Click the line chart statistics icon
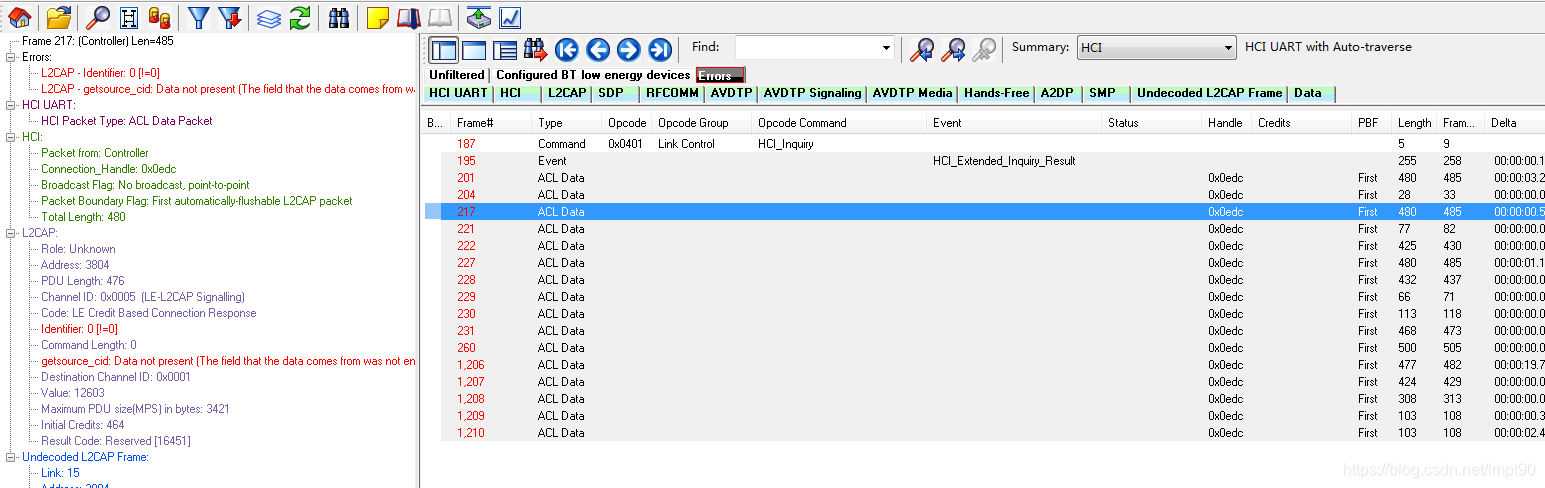Image resolution: width=1545 pixels, height=488 pixels. 510,16
